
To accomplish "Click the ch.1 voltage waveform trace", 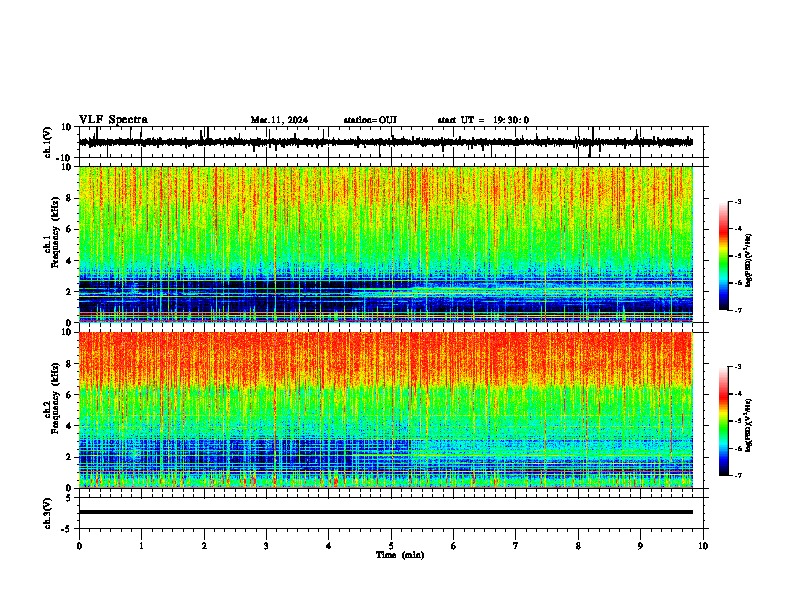I will click(386, 142).
